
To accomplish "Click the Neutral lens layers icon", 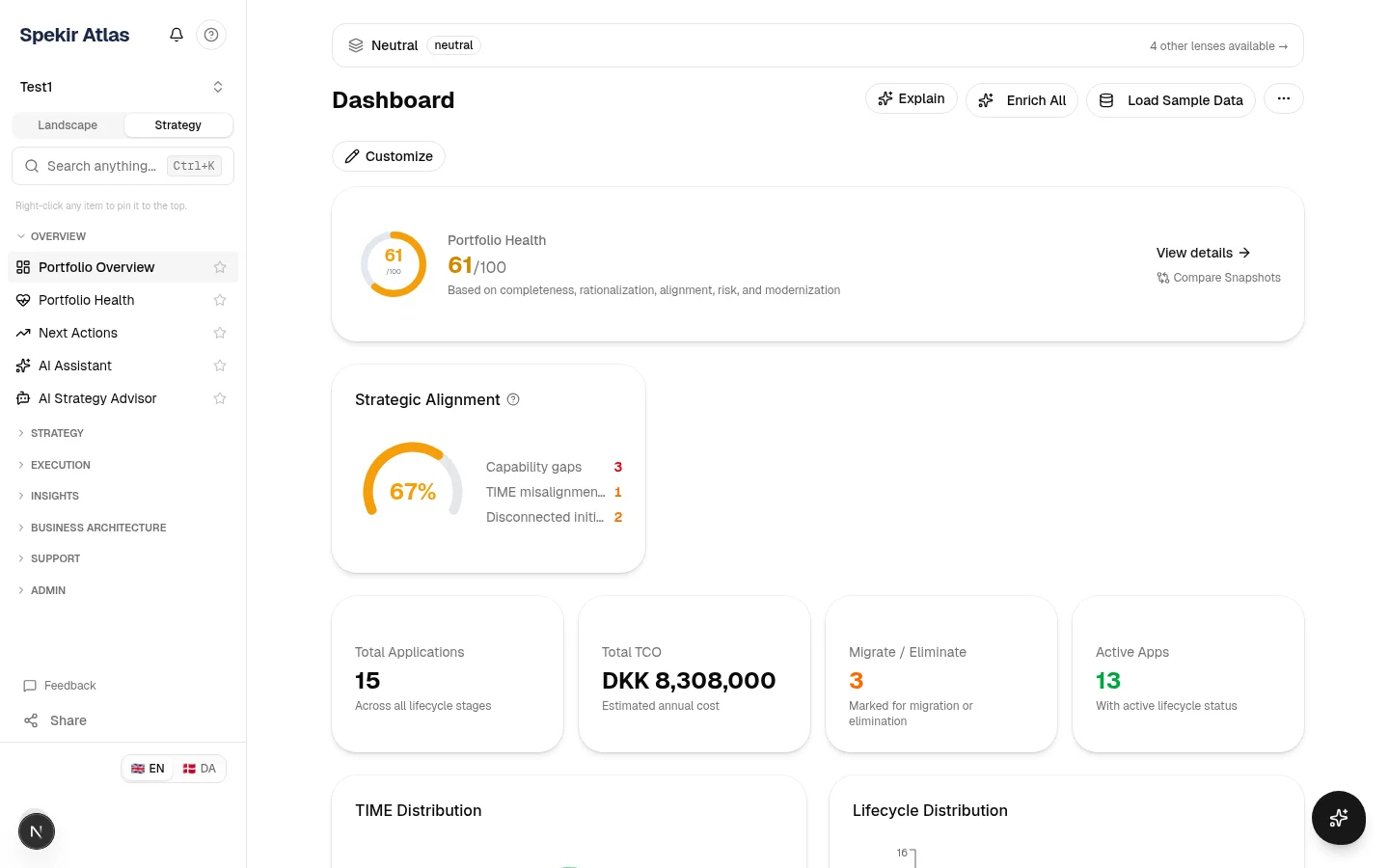I will [x=356, y=45].
